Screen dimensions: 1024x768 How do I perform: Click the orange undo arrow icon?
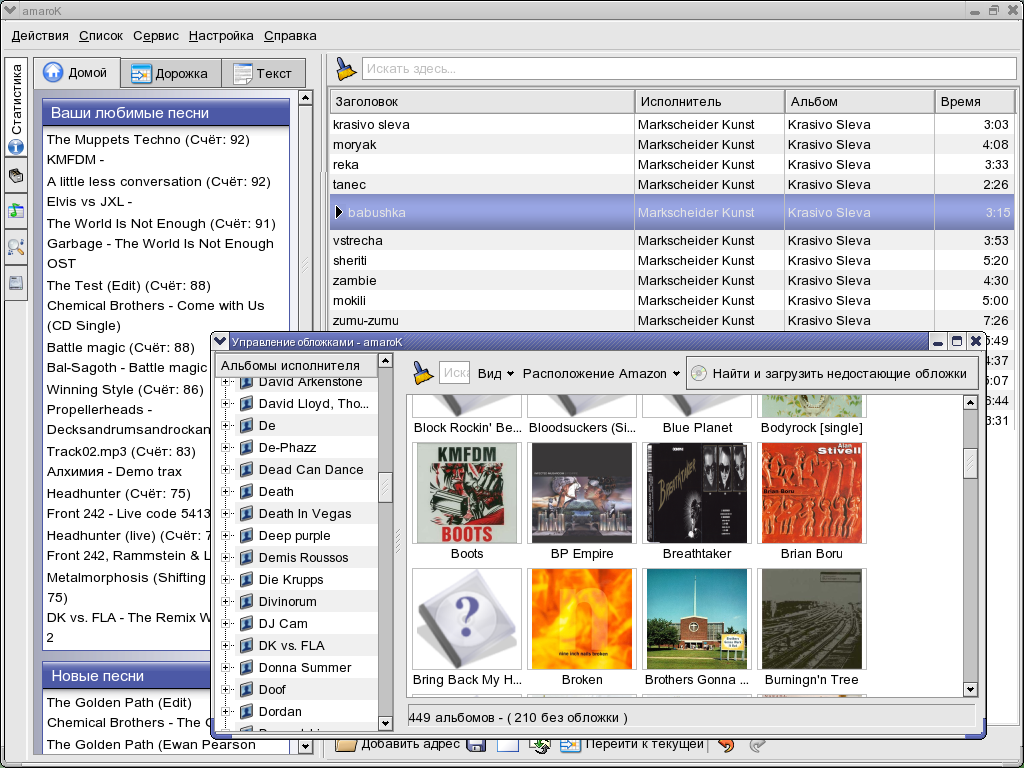726,744
